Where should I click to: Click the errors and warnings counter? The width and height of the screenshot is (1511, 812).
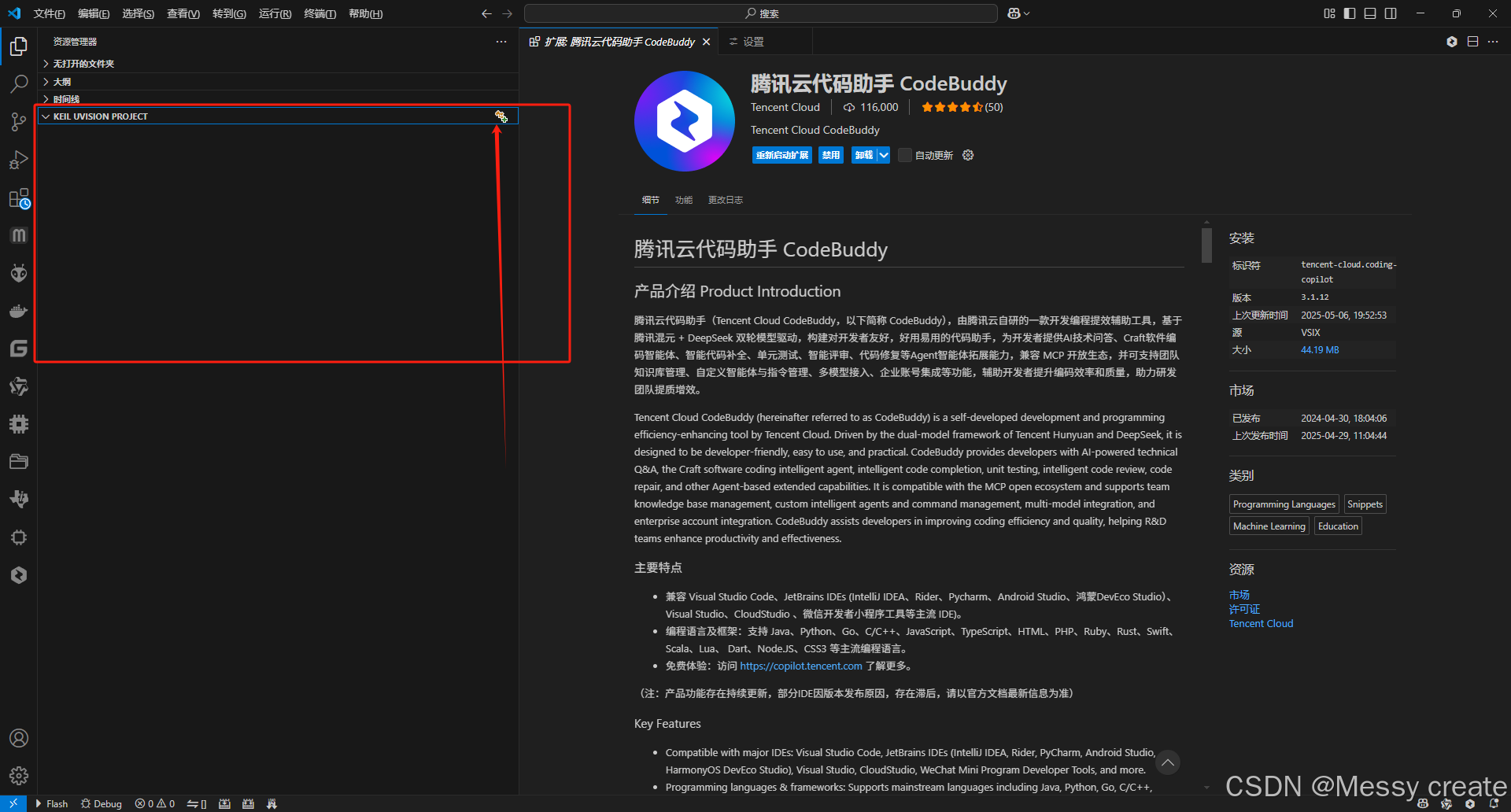(155, 803)
